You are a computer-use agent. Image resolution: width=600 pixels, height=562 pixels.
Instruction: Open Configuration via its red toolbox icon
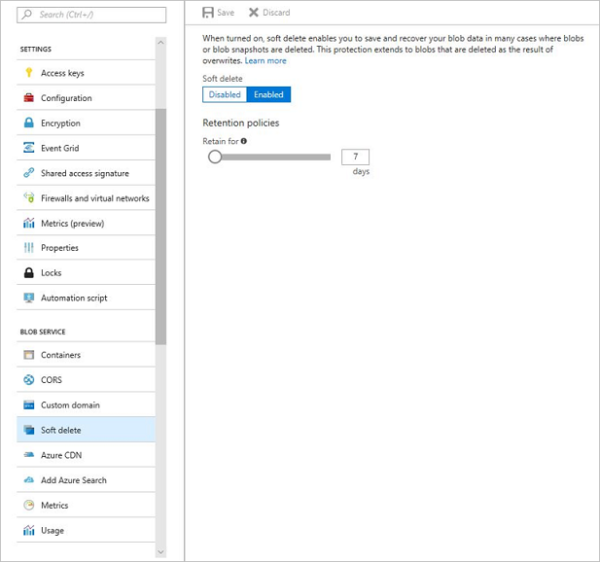tap(29, 98)
